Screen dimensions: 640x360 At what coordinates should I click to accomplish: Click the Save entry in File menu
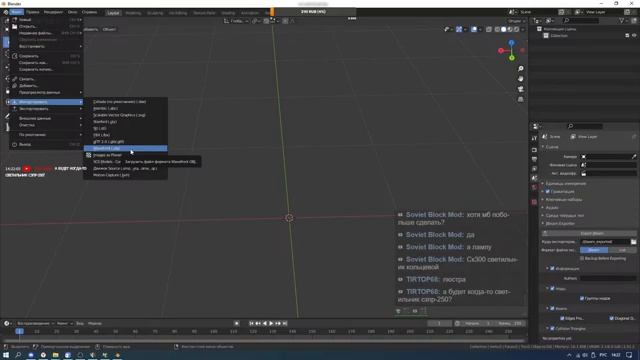[x=46, y=56]
